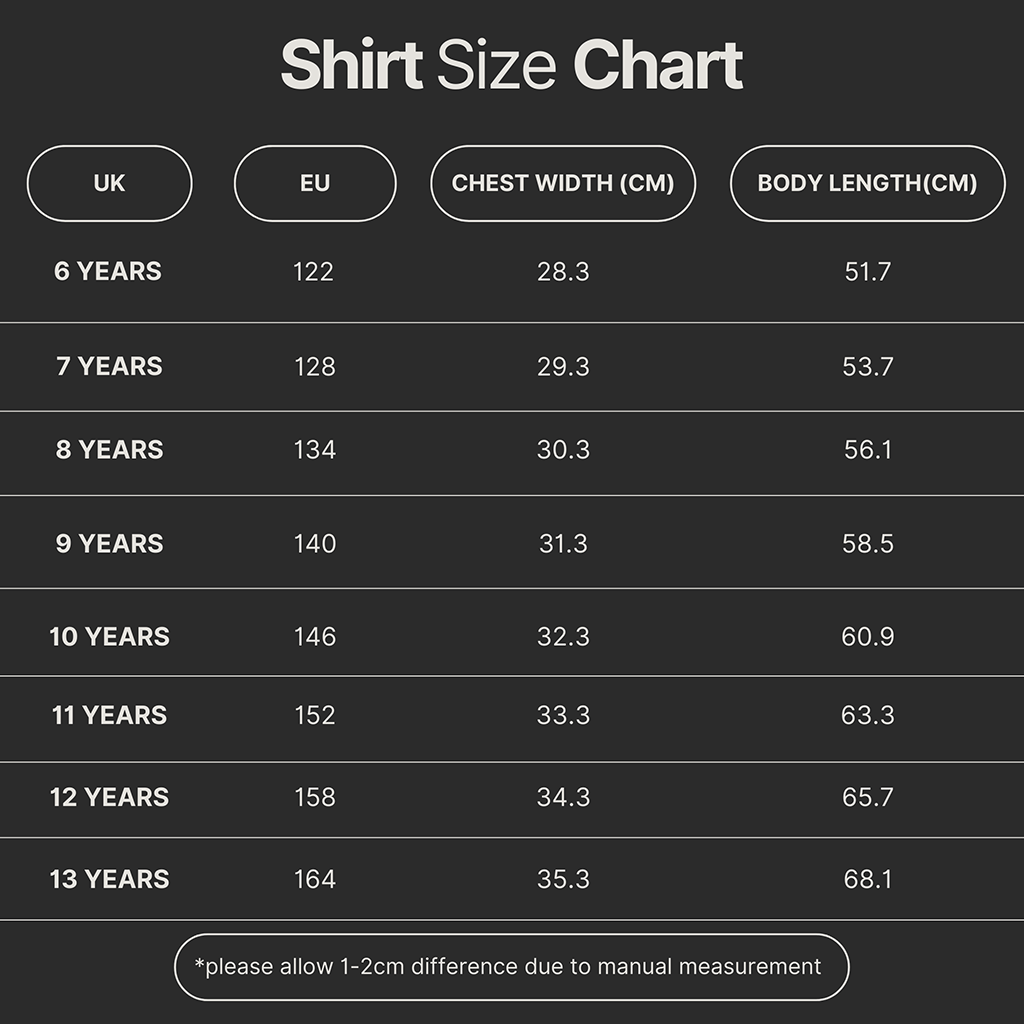Click the Shirt Size Chart title

tap(512, 66)
